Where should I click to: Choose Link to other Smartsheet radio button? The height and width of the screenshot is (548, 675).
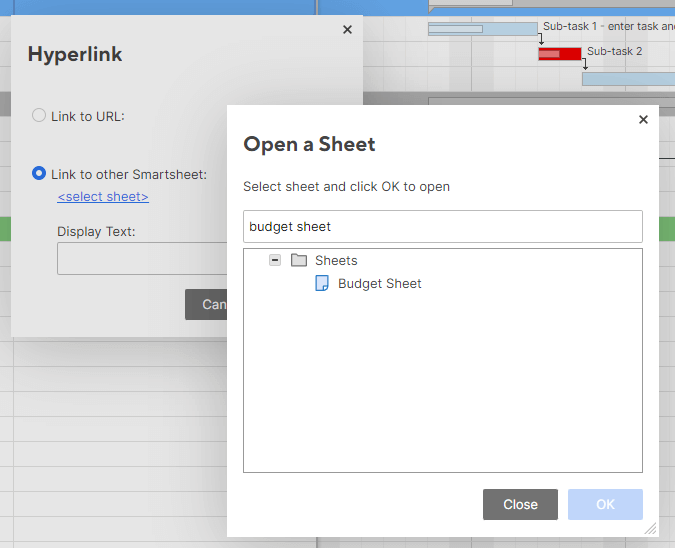39,174
